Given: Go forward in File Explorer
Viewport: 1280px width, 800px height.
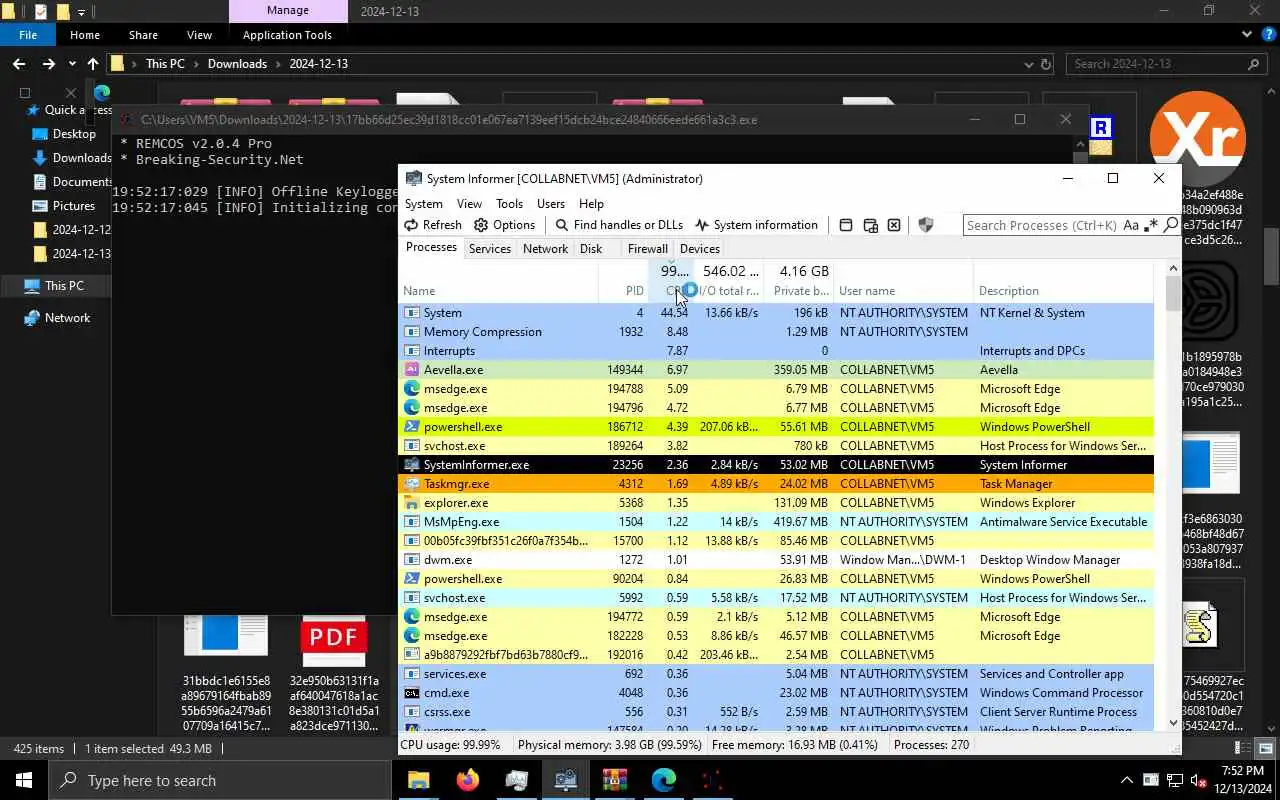Looking at the screenshot, I should [48, 64].
